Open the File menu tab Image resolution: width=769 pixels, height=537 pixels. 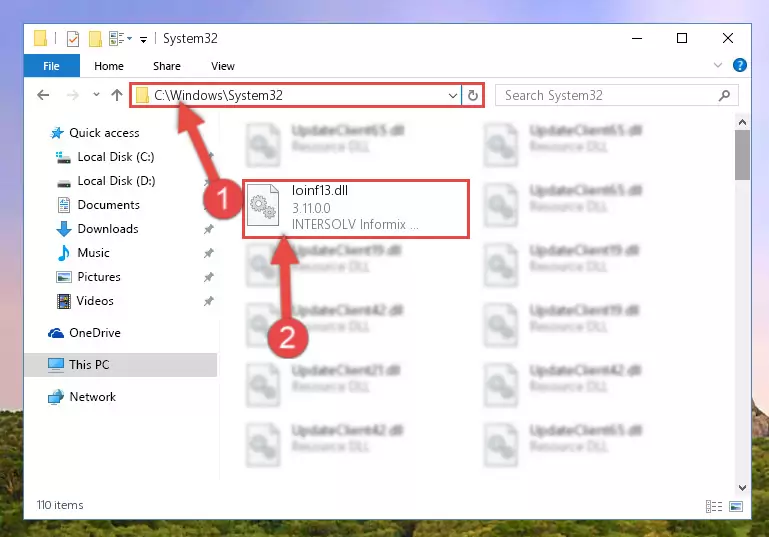[x=51, y=66]
